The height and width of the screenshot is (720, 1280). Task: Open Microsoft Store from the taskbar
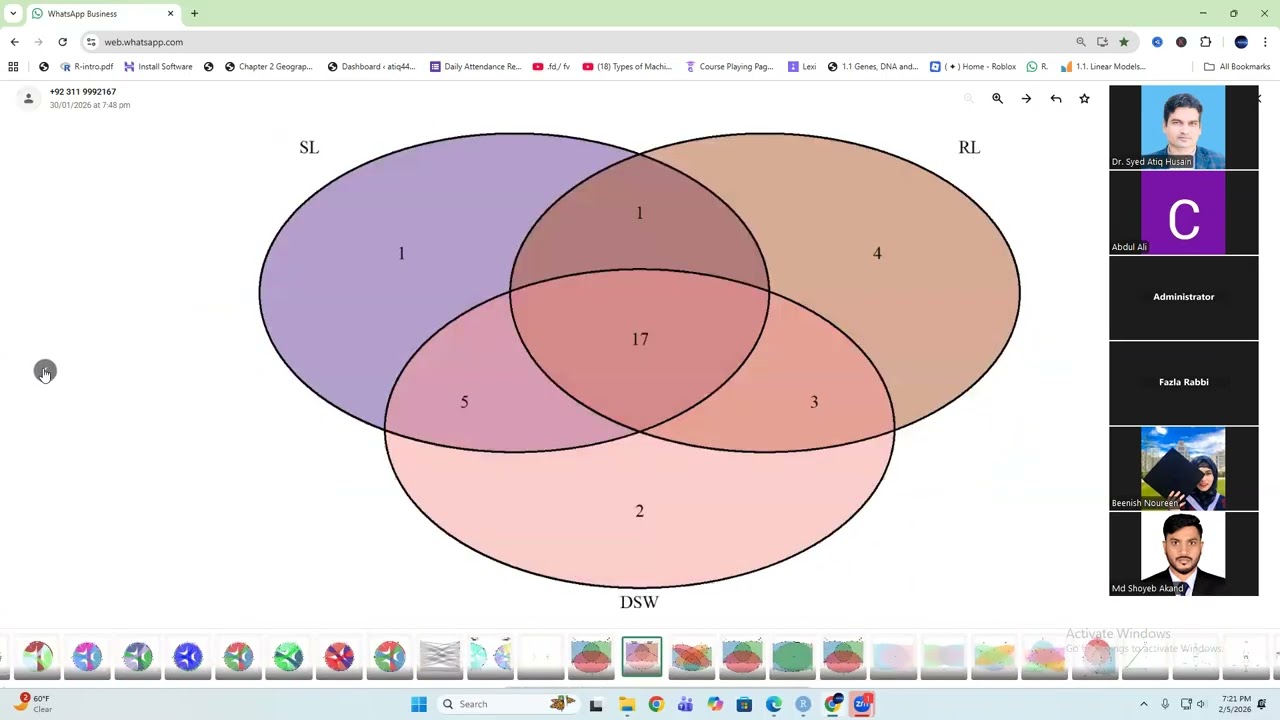(x=744, y=704)
